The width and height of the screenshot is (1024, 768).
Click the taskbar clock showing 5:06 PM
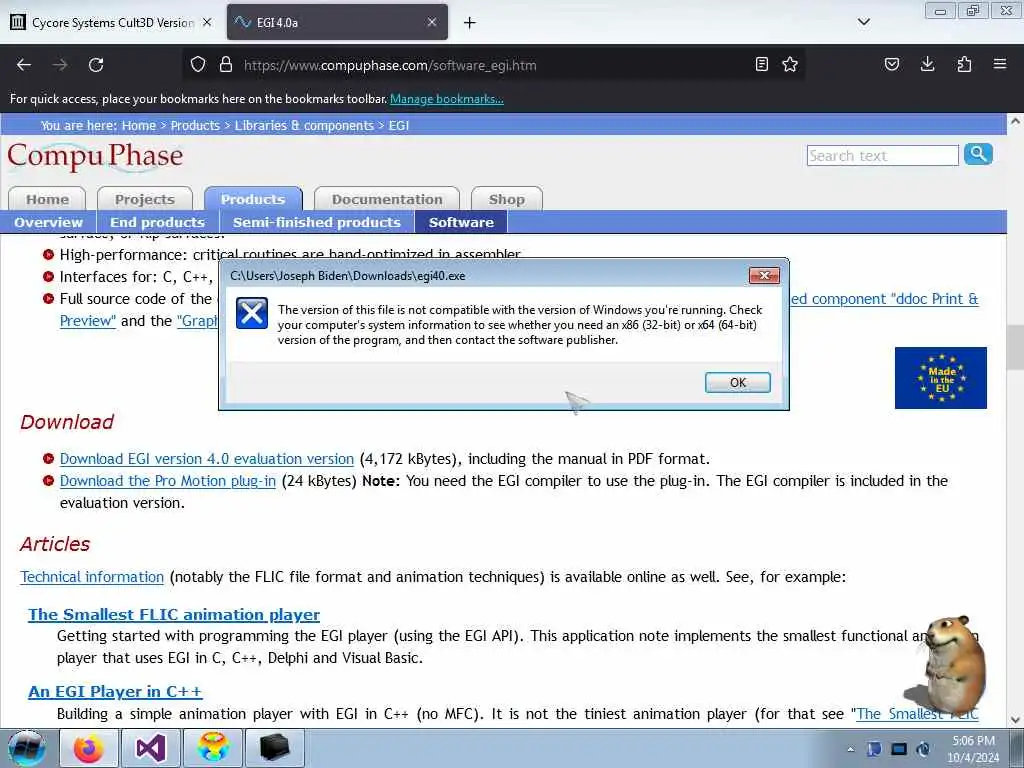coord(973,749)
